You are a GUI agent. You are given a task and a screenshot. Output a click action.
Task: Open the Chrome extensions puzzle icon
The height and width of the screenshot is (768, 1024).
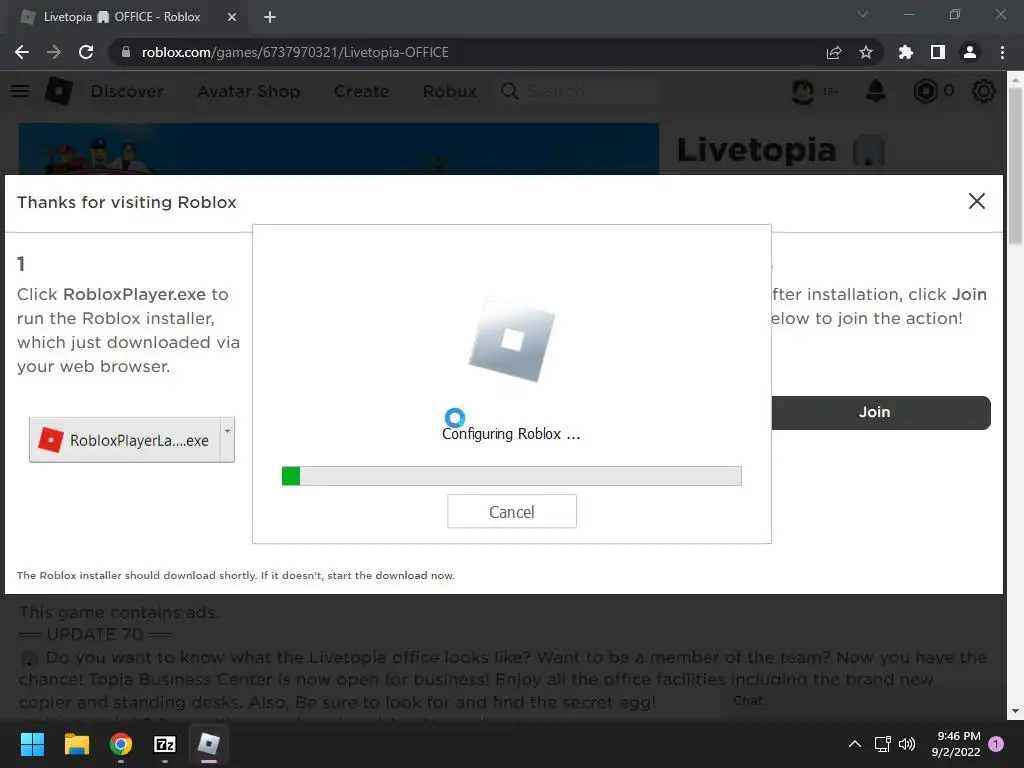click(906, 52)
